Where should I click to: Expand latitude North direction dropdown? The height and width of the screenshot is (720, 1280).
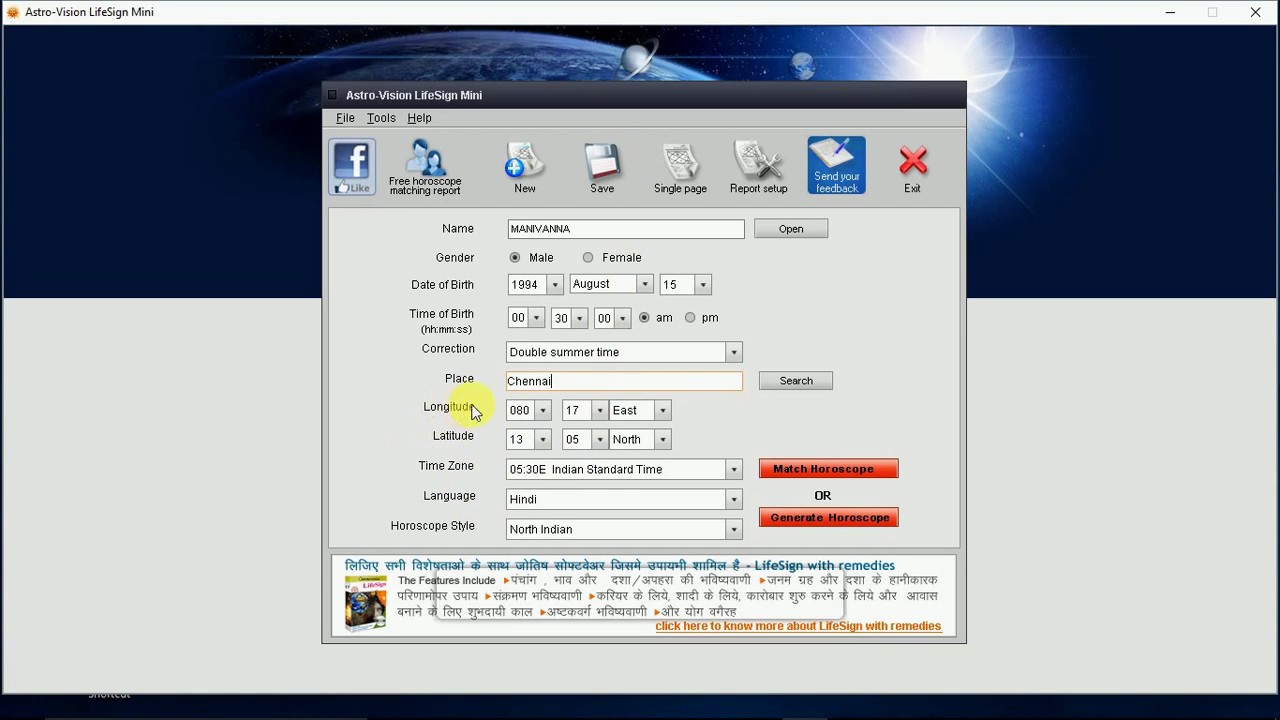click(662, 440)
